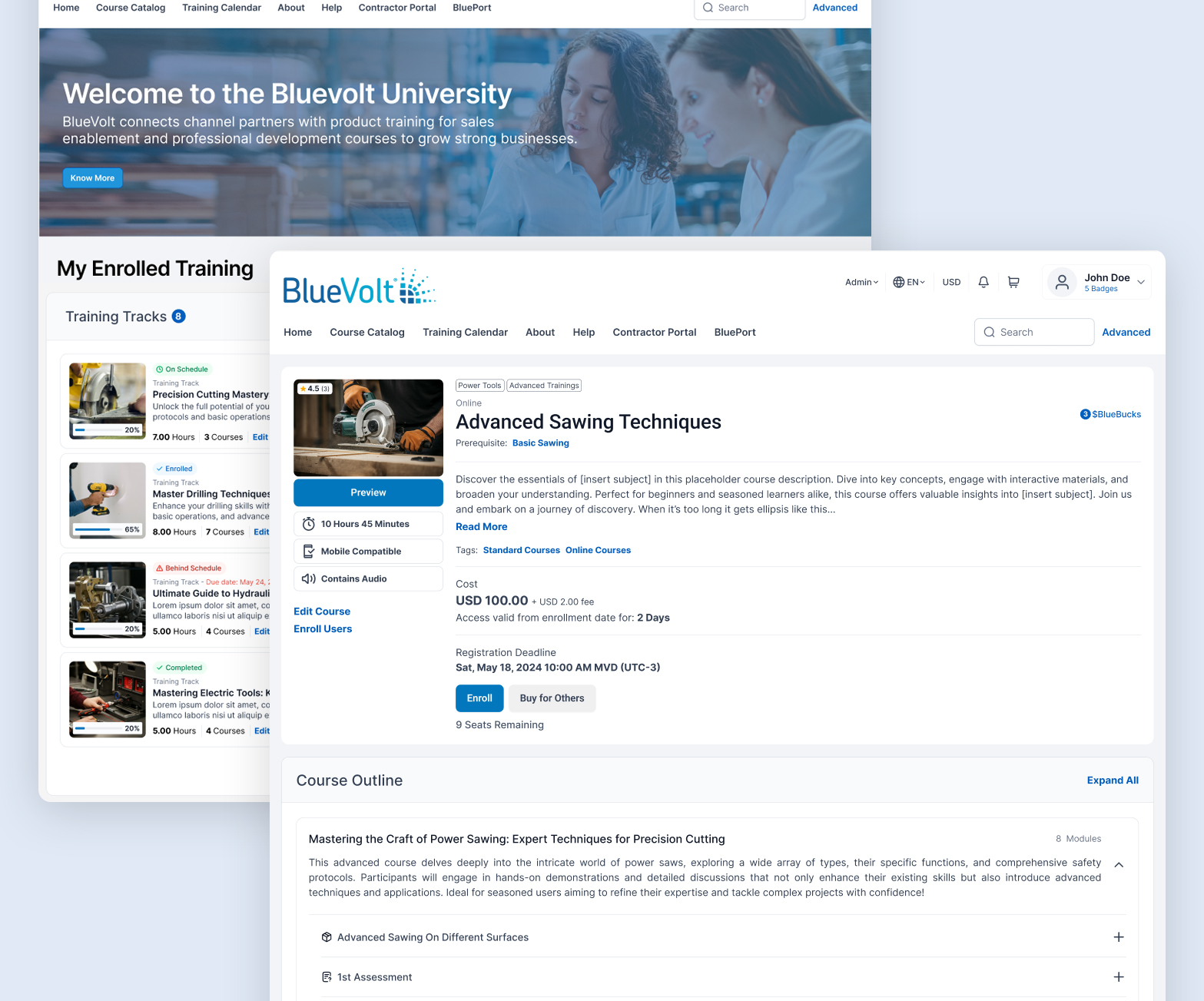1204x1001 pixels.
Task: Click the search magnifier icon in background window
Action: (x=708, y=8)
